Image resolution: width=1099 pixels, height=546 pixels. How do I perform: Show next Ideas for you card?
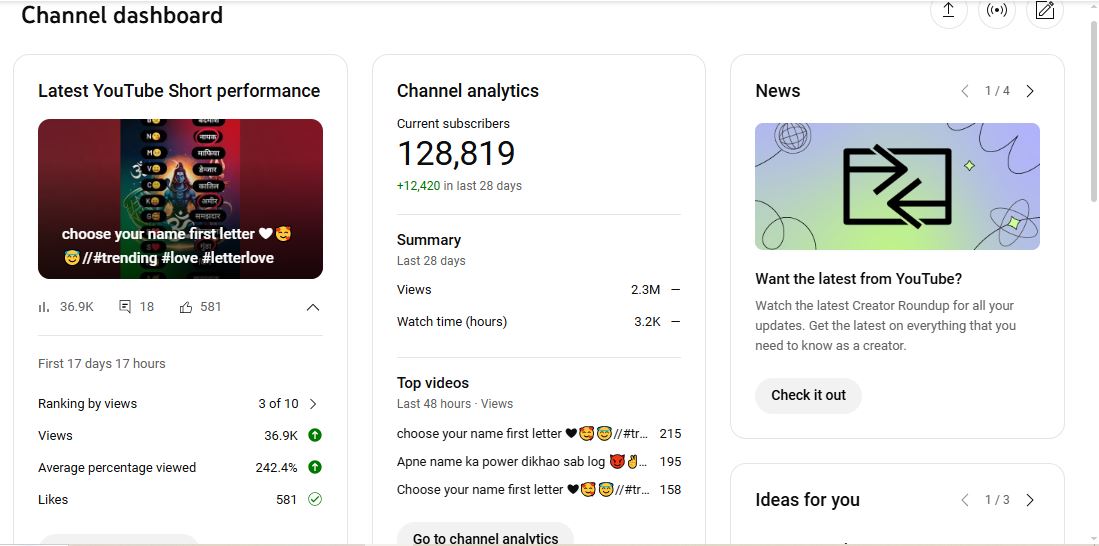[1030, 500]
